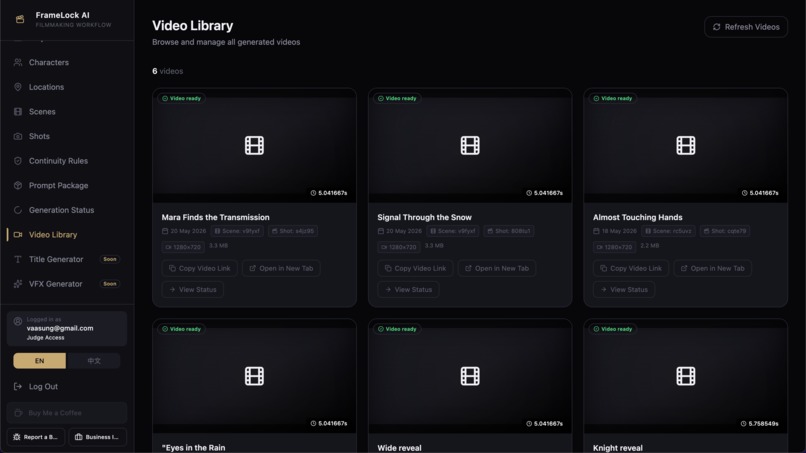Click the Generation Status spinner icon
This screenshot has width=806, height=453.
[18, 210]
